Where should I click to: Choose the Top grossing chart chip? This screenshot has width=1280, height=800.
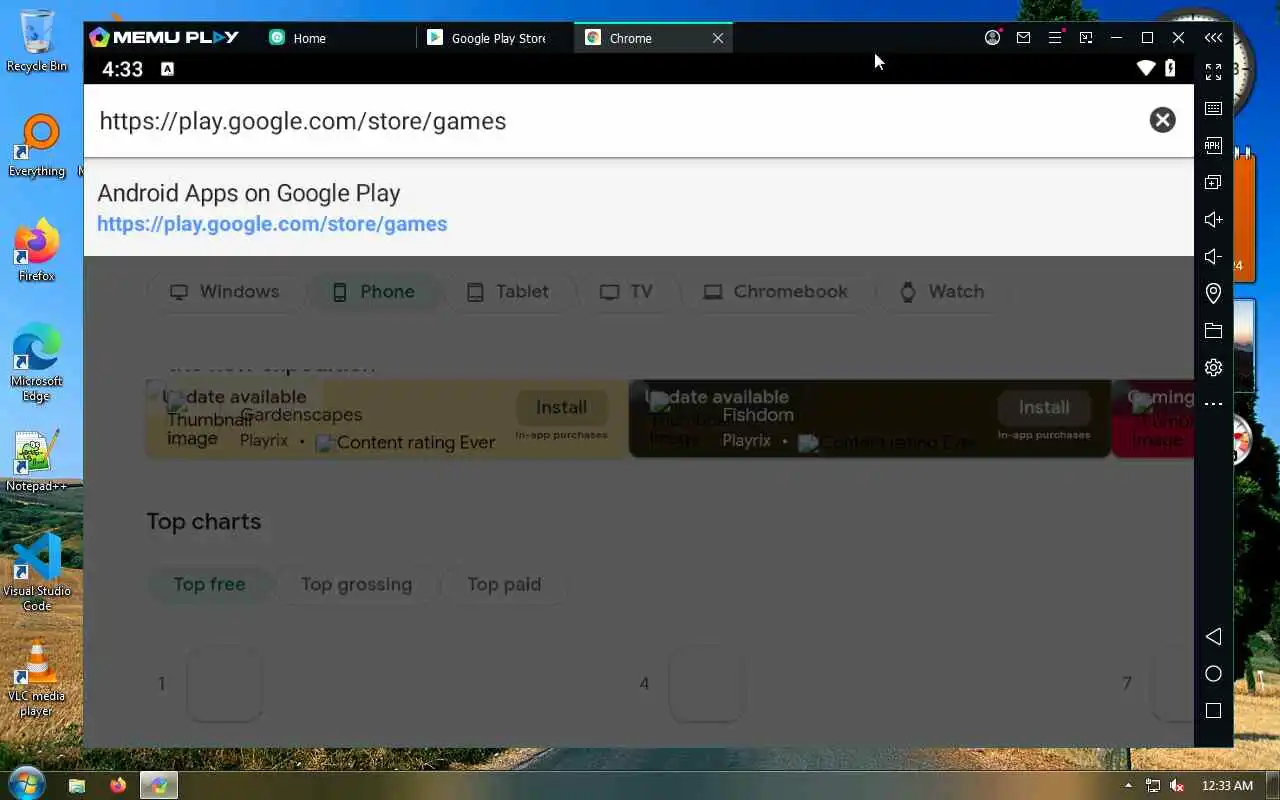tap(356, 584)
